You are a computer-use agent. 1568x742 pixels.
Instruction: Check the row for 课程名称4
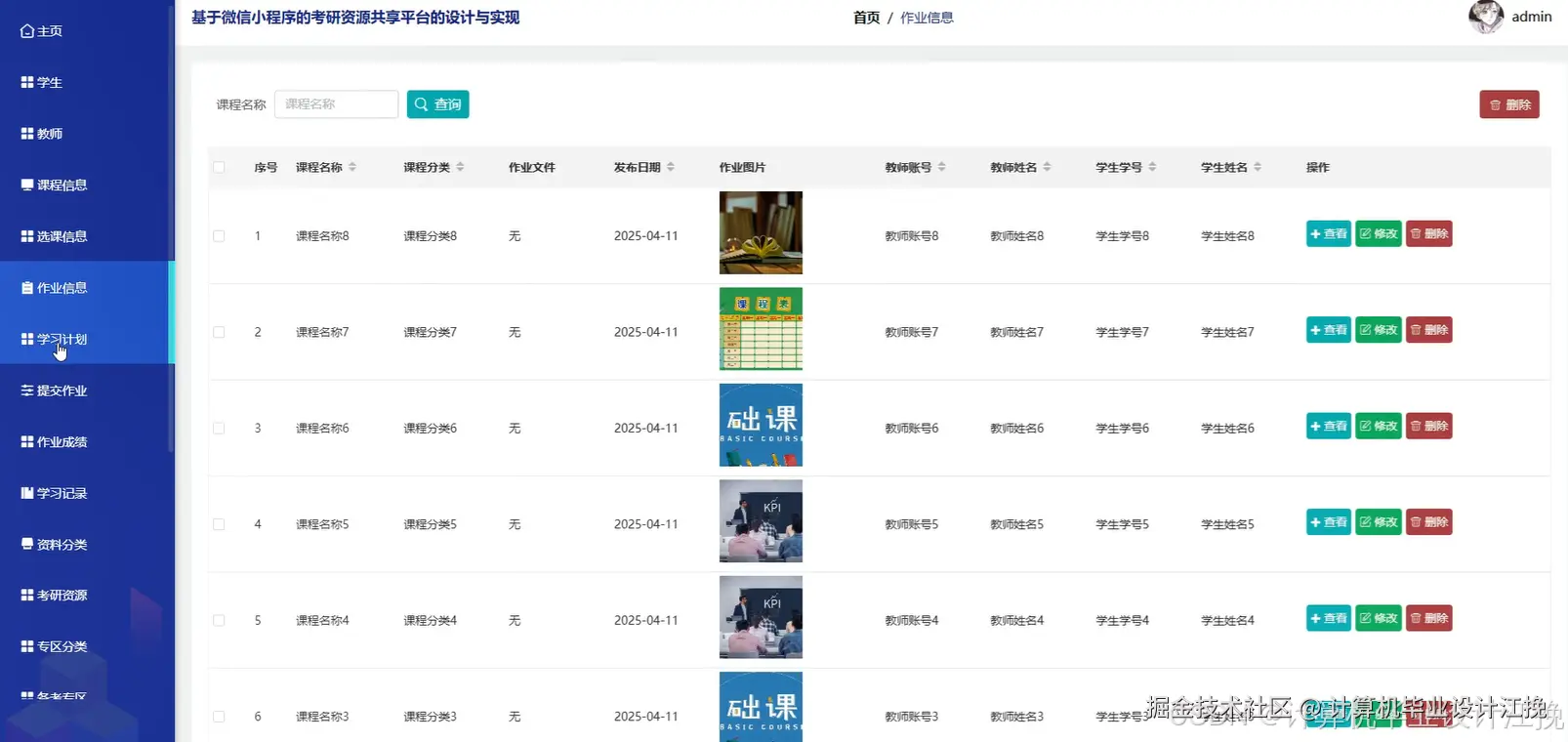pyautogui.click(x=219, y=620)
